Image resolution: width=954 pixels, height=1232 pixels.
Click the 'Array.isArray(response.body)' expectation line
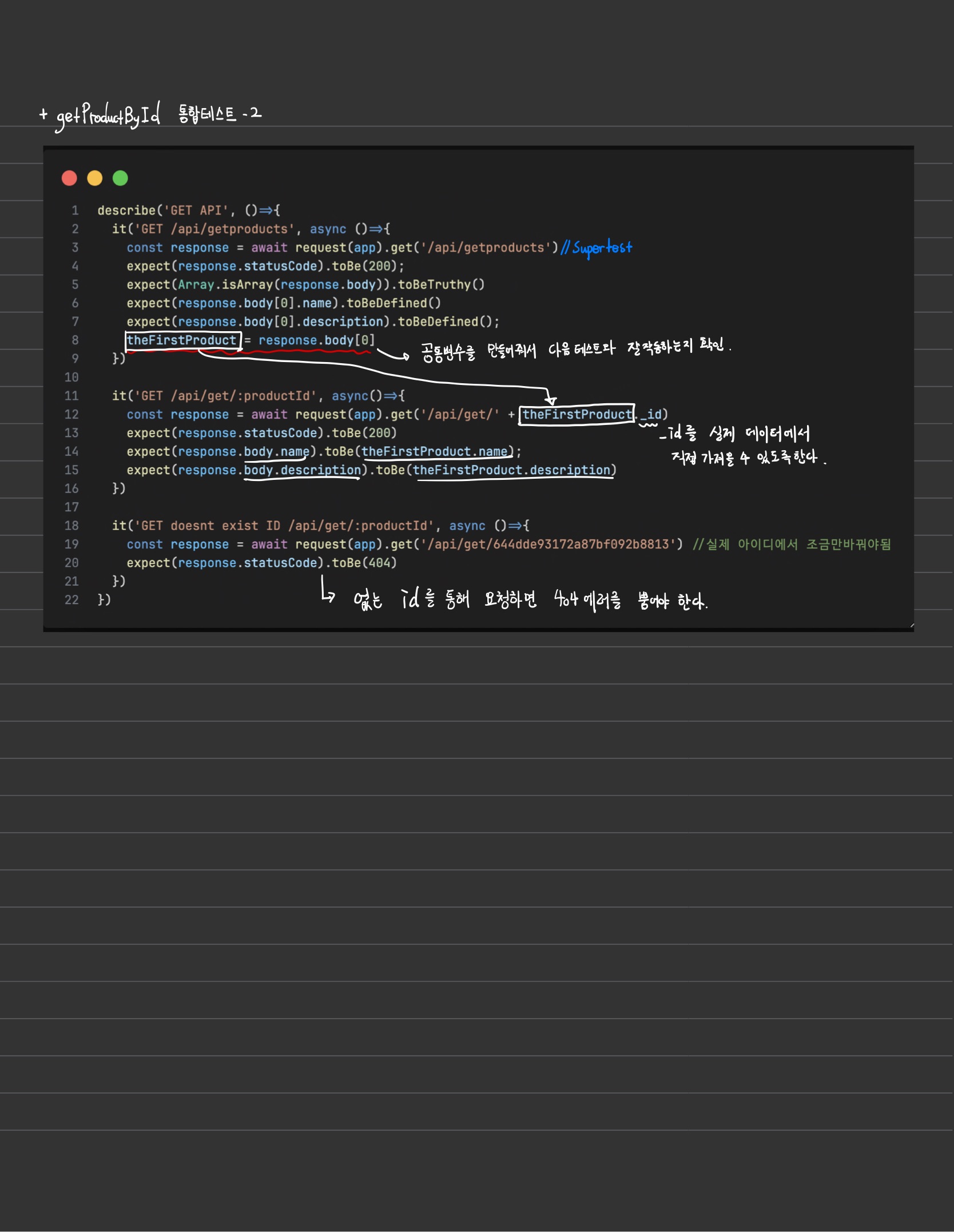(x=306, y=285)
